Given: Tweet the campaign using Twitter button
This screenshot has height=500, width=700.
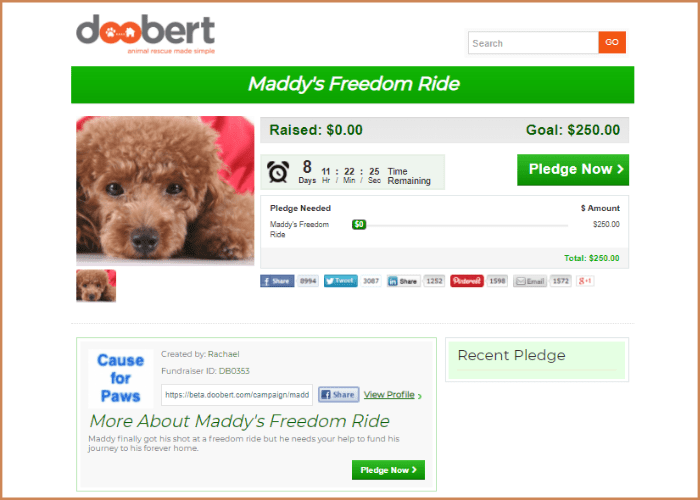Looking at the screenshot, I should point(341,281).
